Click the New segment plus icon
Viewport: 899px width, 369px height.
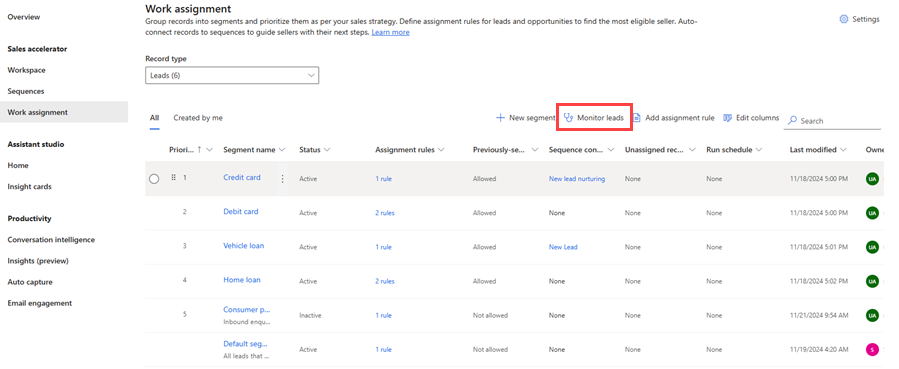click(x=500, y=117)
